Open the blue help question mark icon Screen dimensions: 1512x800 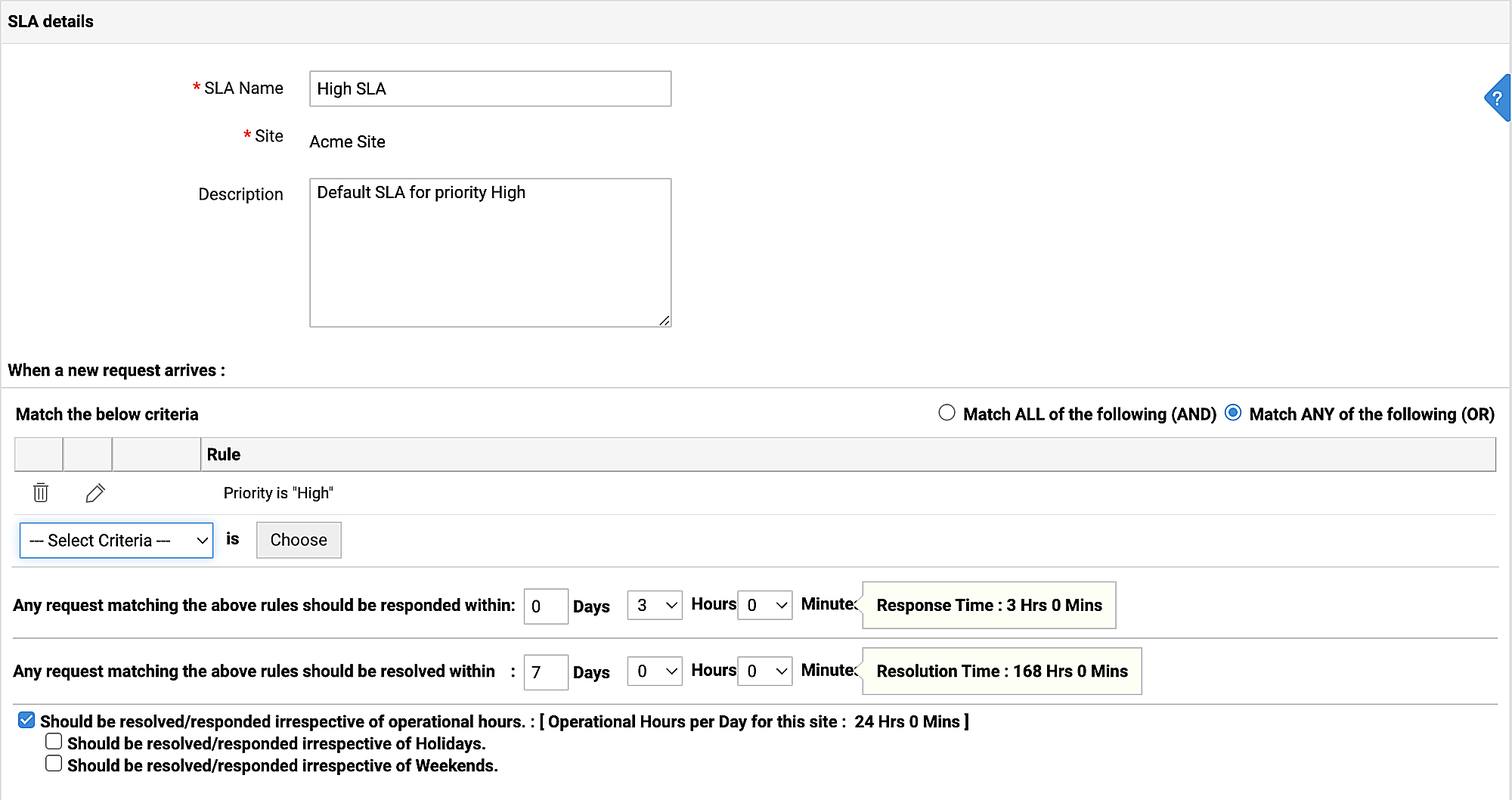1498,98
